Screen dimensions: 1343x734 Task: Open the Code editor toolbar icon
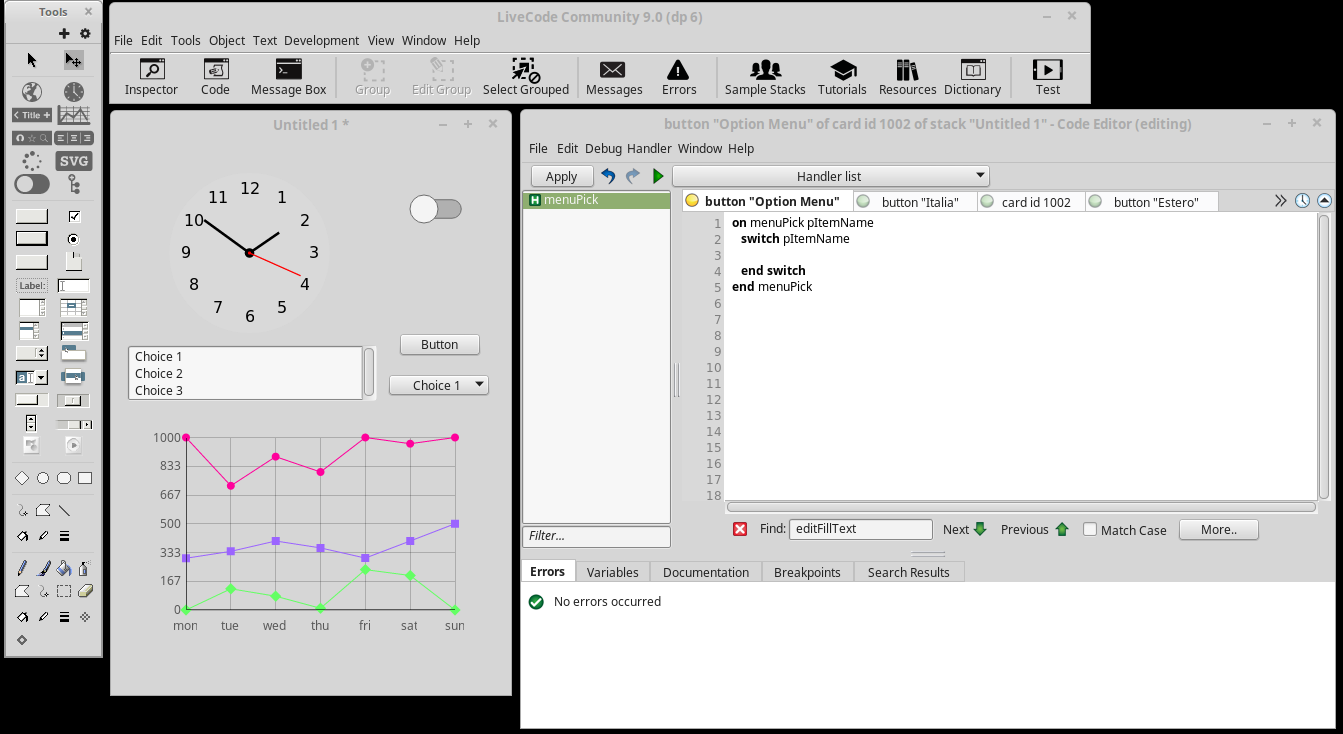(x=215, y=78)
